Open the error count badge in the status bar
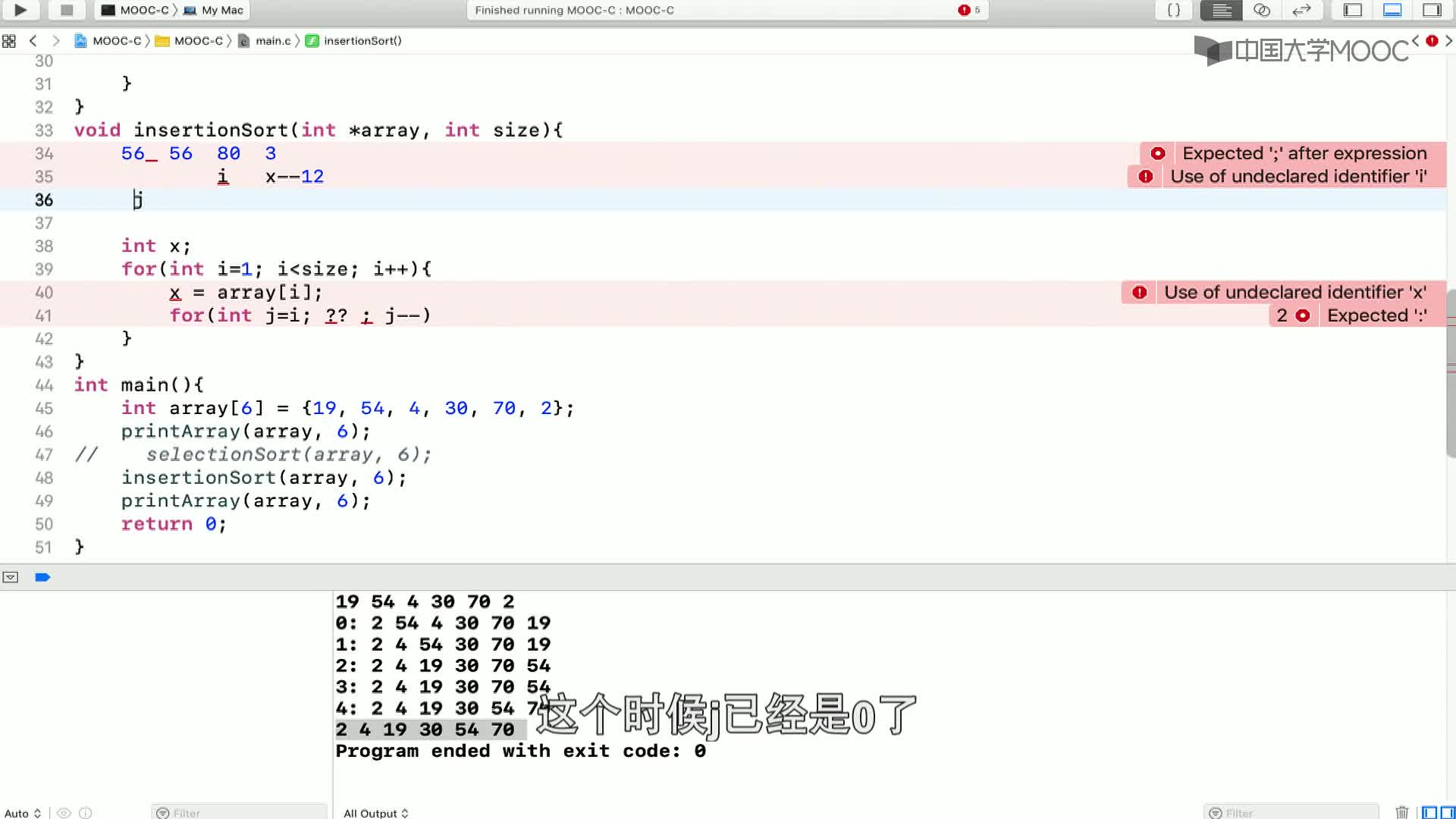The image size is (1456, 819). click(969, 10)
